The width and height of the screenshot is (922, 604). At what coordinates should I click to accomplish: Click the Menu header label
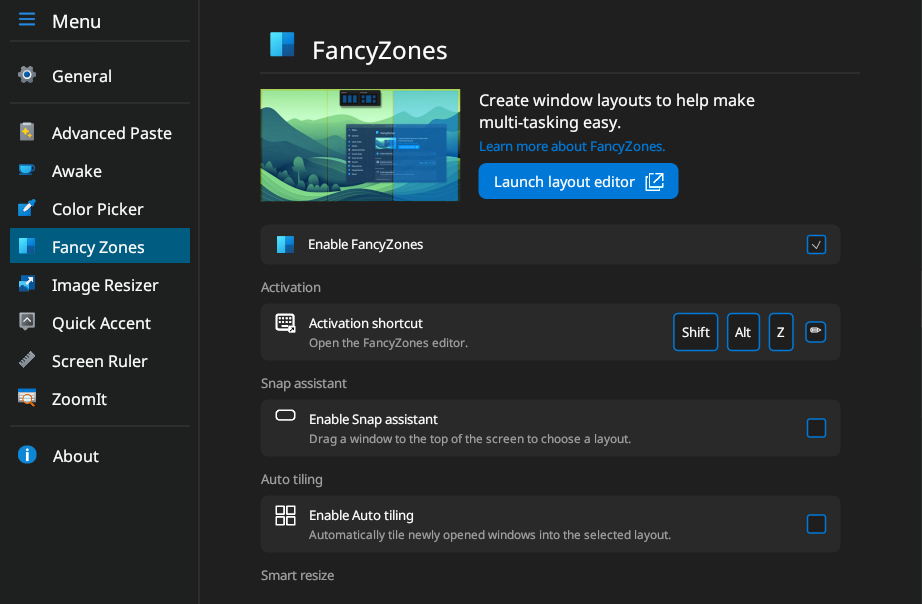click(x=76, y=21)
